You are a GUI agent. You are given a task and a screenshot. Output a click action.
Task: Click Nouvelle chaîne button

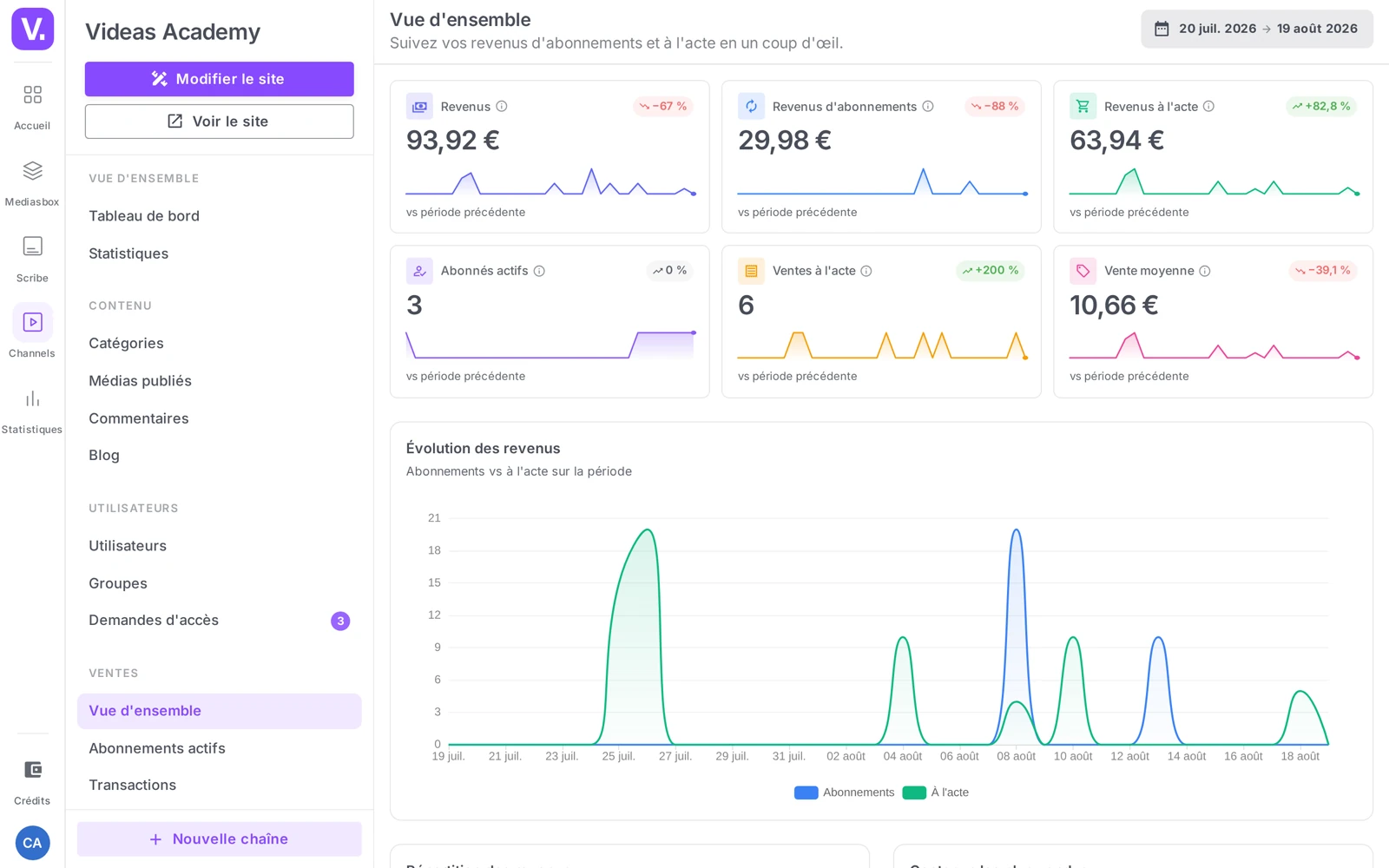click(219, 839)
